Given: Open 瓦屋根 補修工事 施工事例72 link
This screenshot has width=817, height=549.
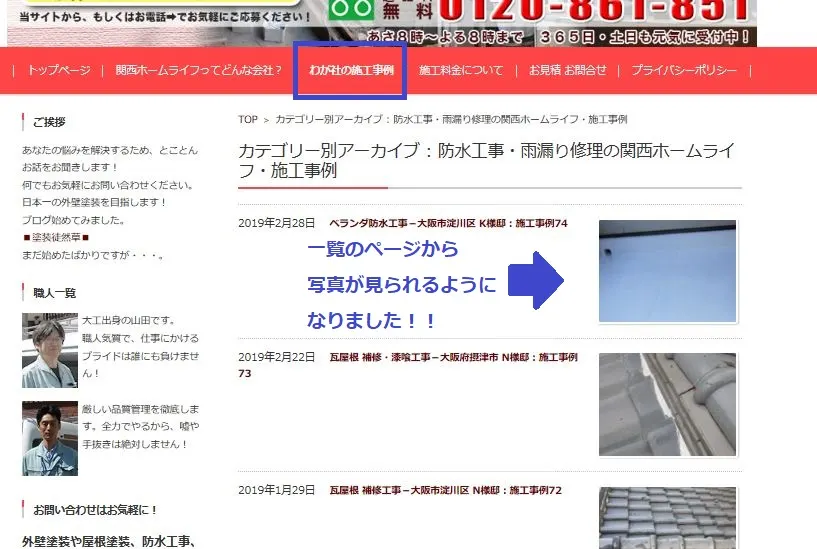Looking at the screenshot, I should pos(445,490).
